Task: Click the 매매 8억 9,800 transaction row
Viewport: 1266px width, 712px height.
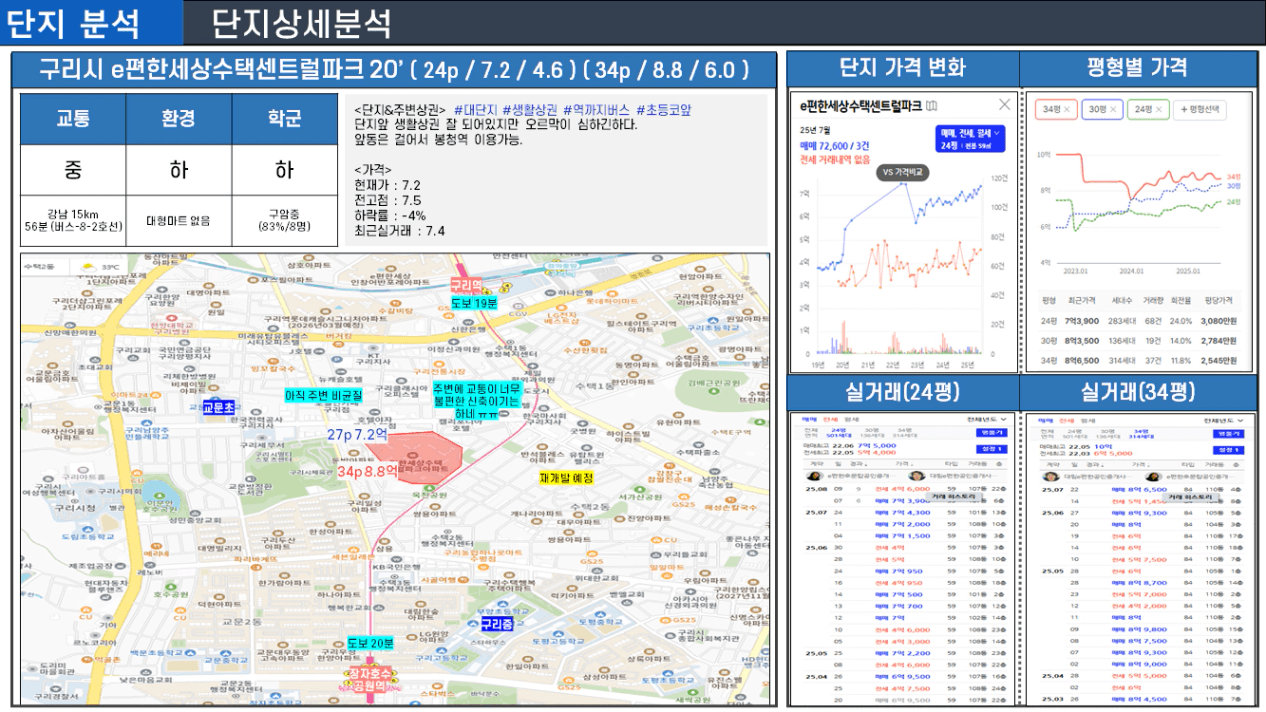Action: coord(1141,629)
